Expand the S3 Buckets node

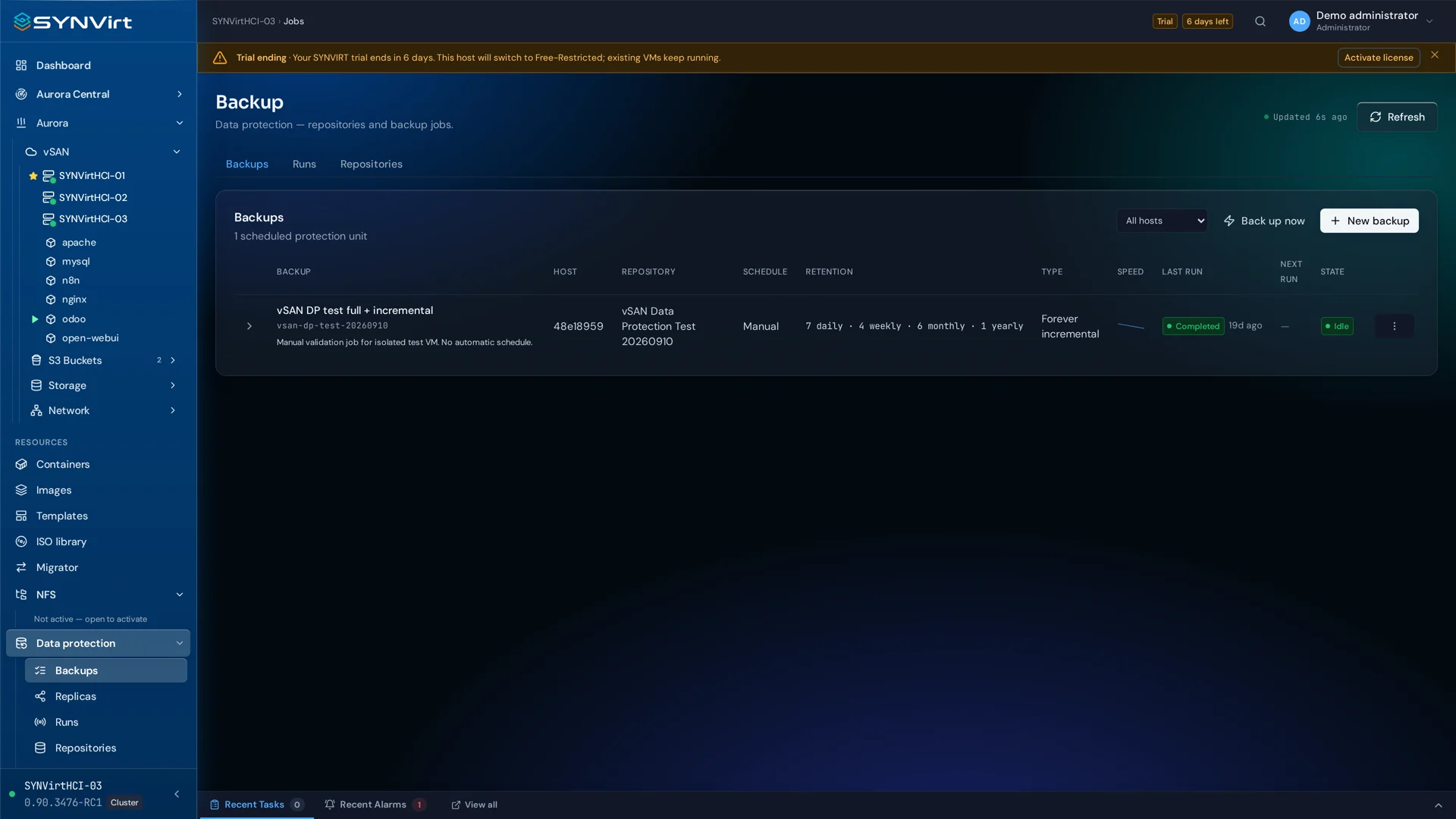pyautogui.click(x=173, y=360)
